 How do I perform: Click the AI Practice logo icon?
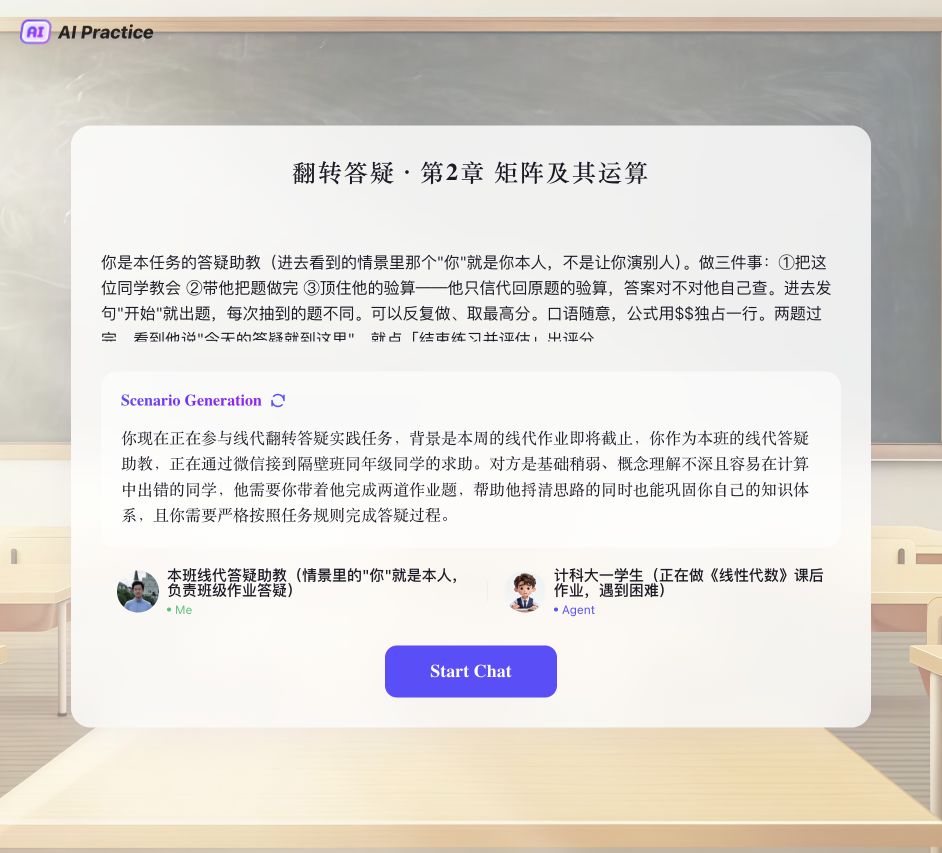click(35, 31)
